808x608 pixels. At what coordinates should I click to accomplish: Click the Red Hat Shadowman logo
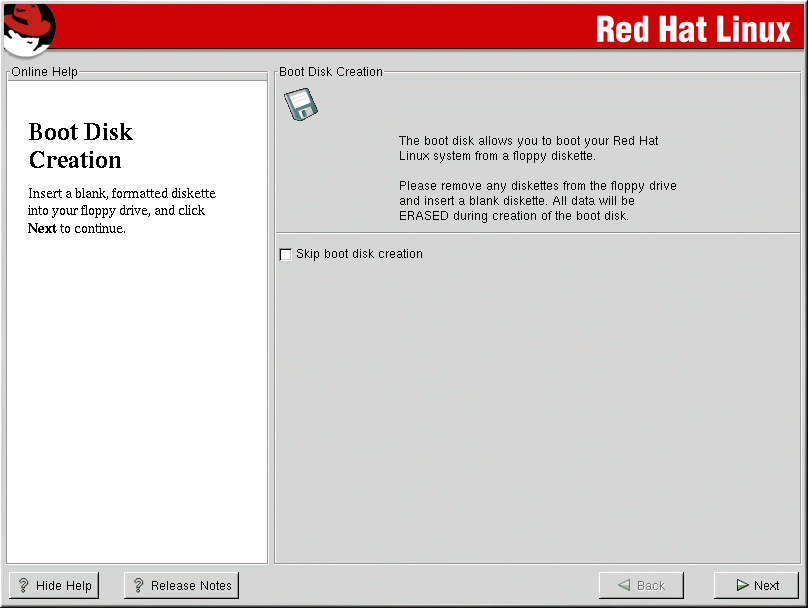point(28,27)
